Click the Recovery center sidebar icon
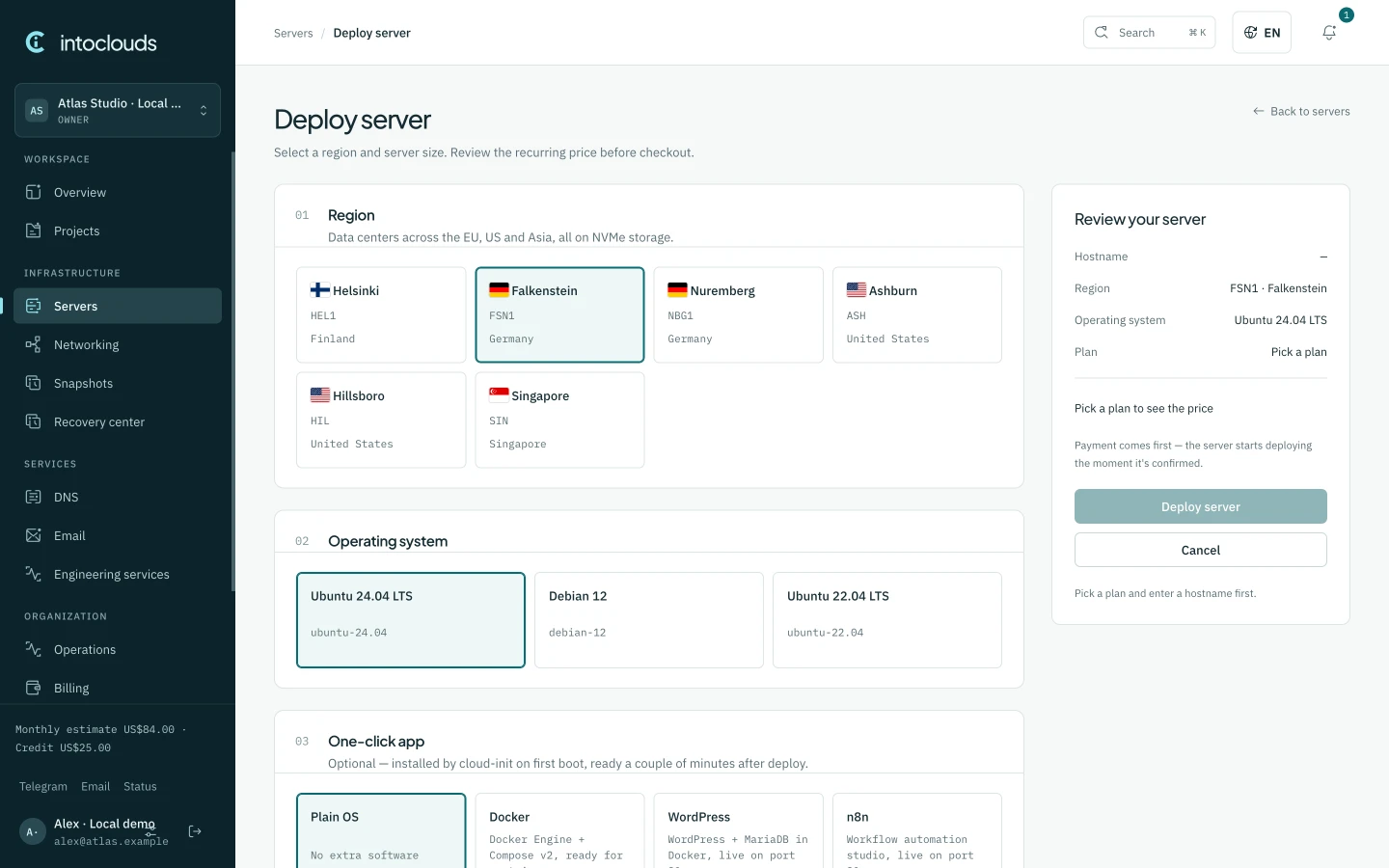The height and width of the screenshot is (868, 1389). coord(34,421)
